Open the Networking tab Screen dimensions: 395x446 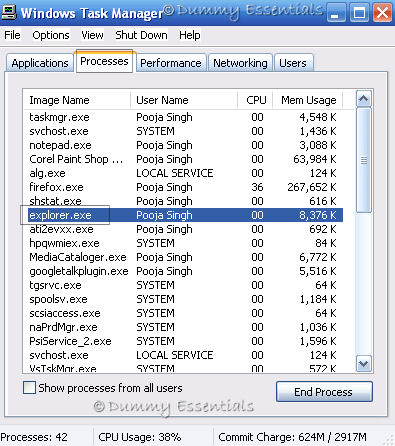coord(240,63)
